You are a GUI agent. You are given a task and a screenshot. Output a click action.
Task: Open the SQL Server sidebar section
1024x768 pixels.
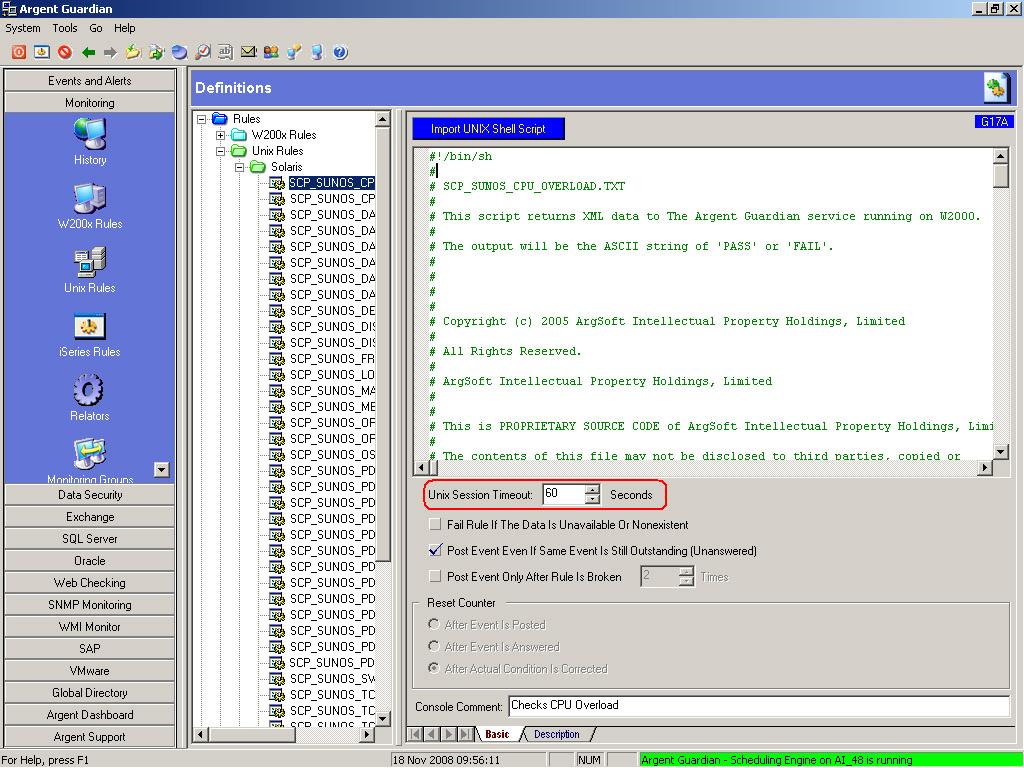click(90, 539)
